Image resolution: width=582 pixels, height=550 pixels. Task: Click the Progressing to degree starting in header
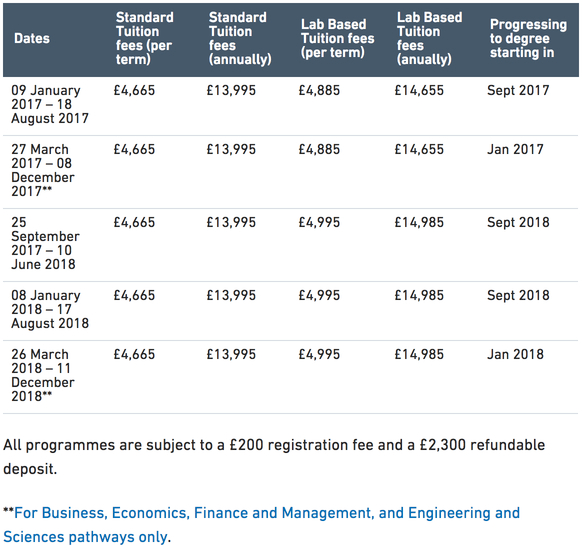[528, 39]
